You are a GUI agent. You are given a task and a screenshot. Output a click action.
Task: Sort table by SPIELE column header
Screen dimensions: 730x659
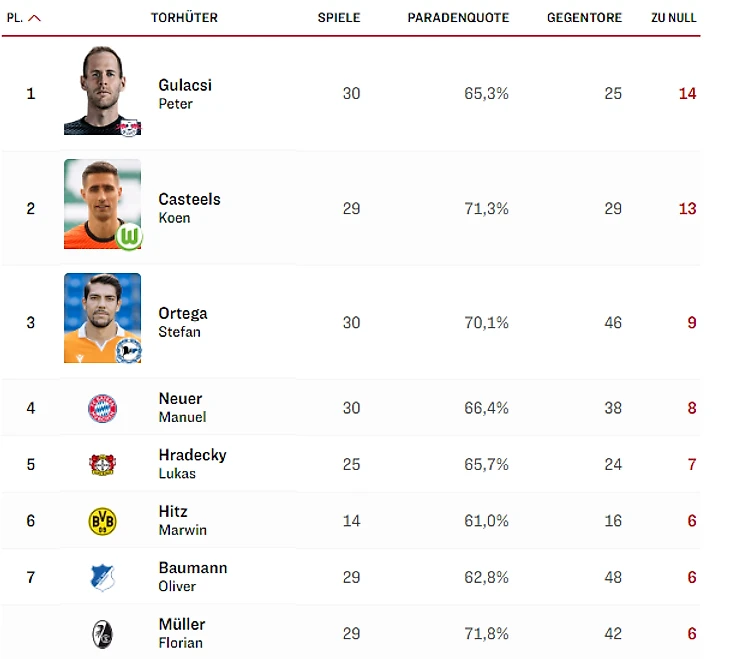tap(339, 18)
